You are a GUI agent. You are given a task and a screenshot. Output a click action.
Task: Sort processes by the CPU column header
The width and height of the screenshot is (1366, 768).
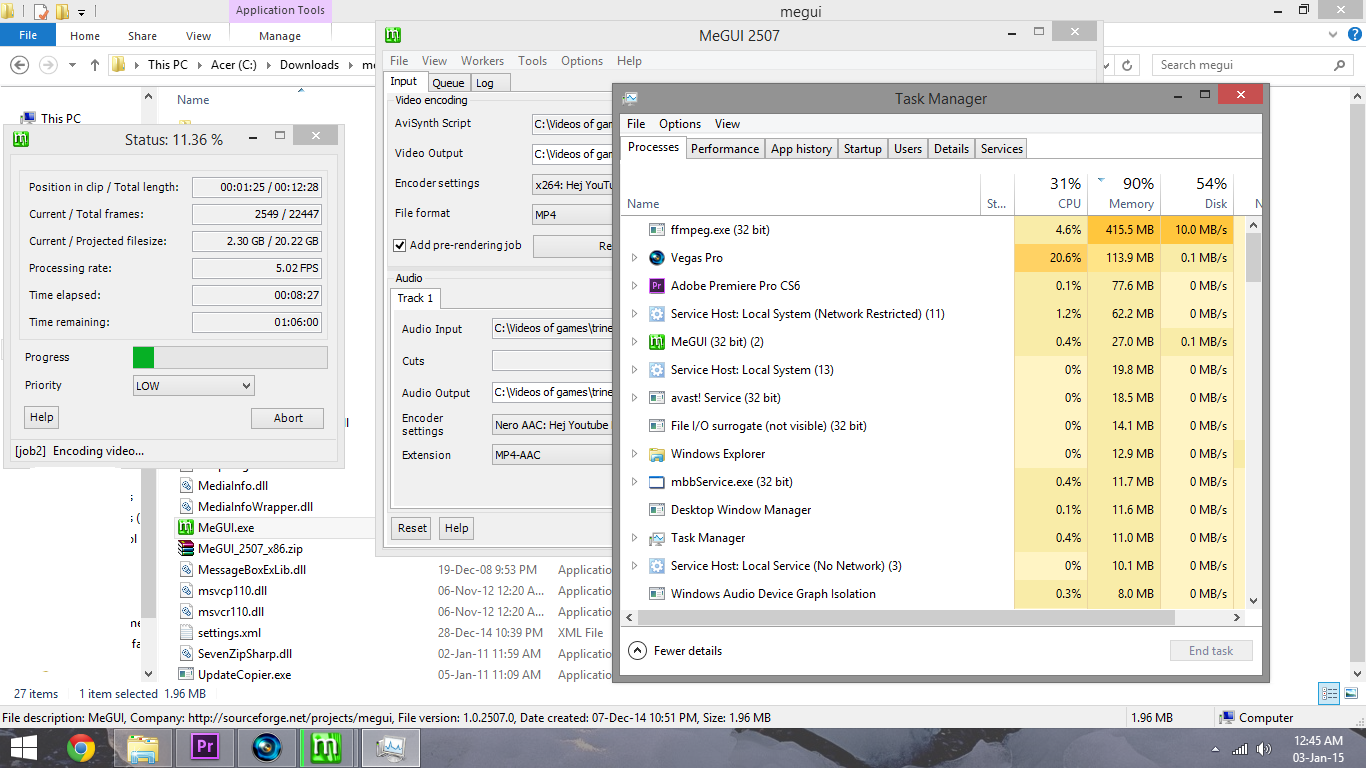(x=1051, y=193)
